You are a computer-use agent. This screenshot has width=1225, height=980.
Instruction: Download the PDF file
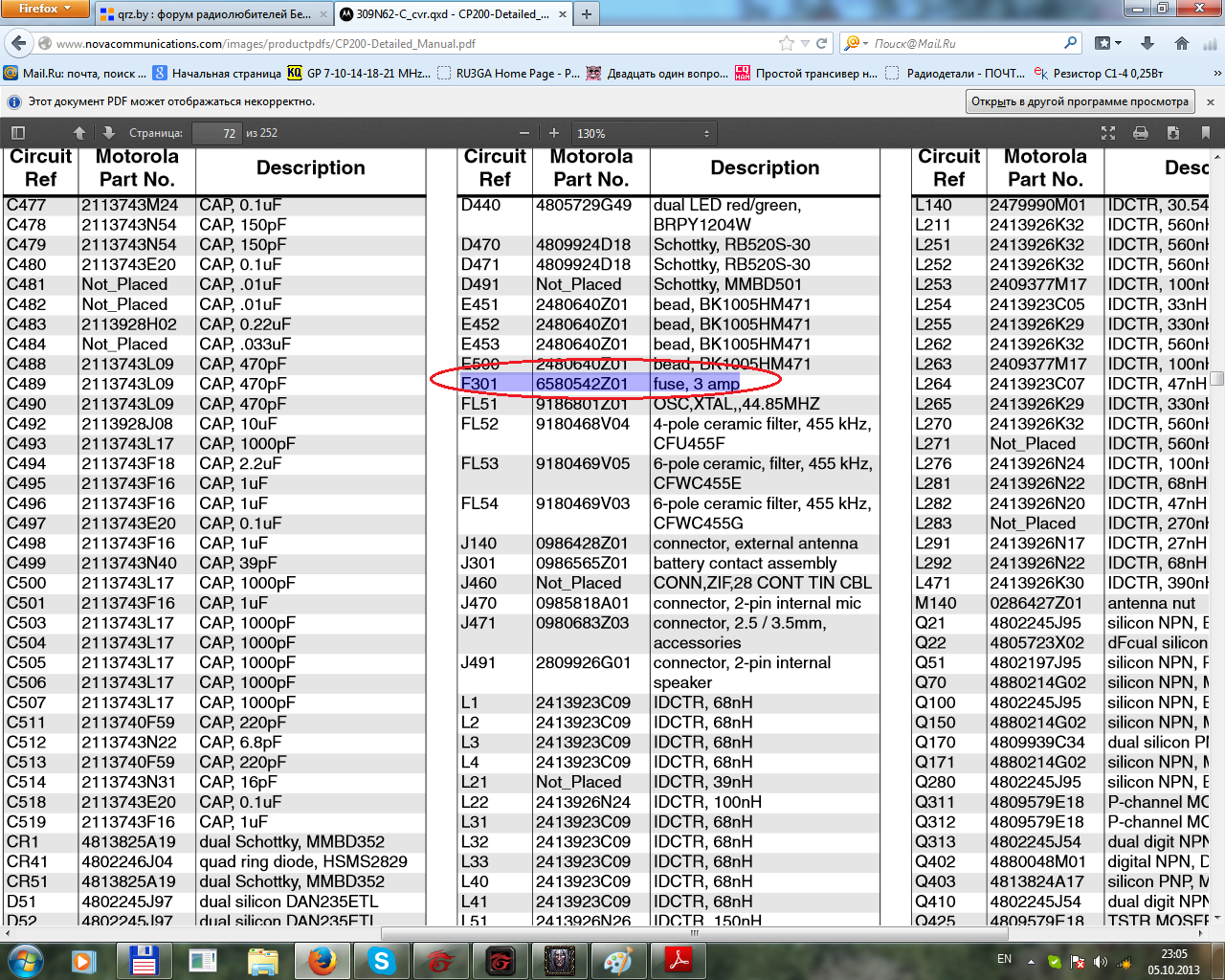click(1173, 133)
